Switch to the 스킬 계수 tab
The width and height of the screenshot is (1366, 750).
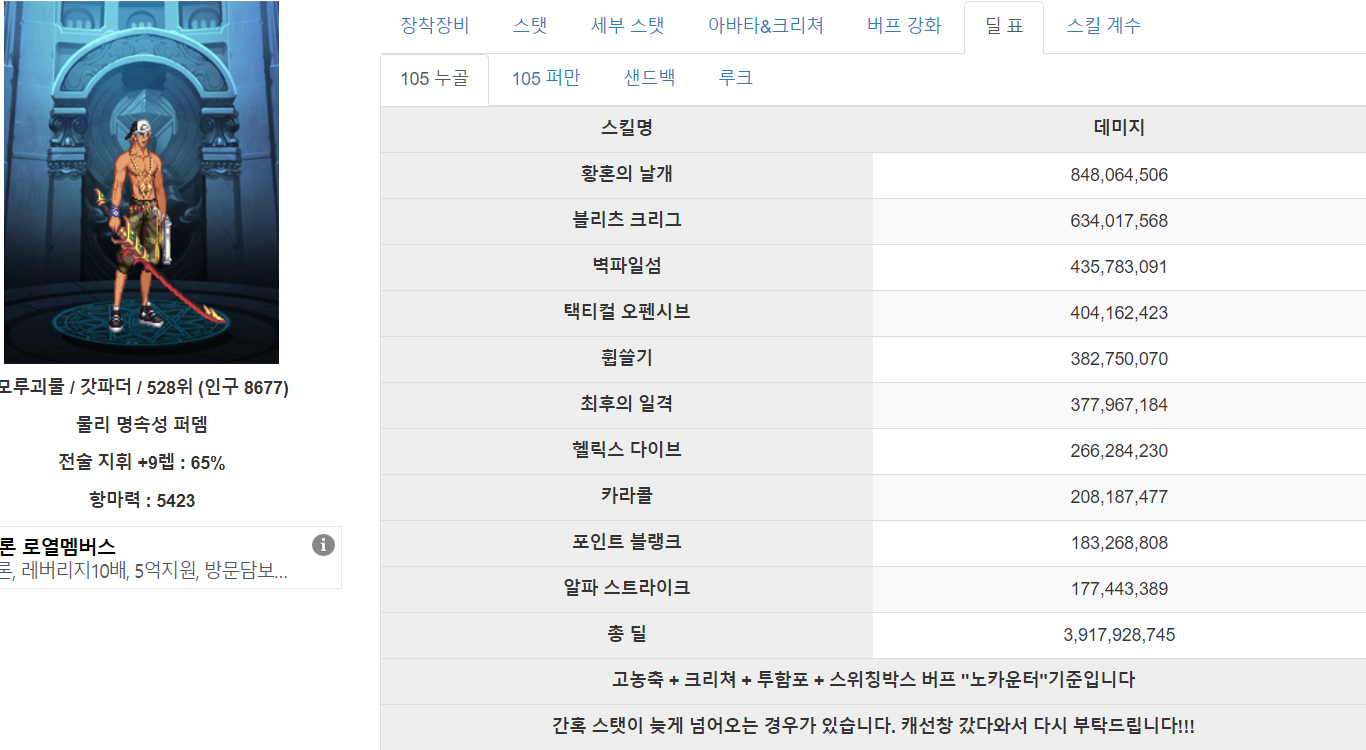[x=1103, y=26]
